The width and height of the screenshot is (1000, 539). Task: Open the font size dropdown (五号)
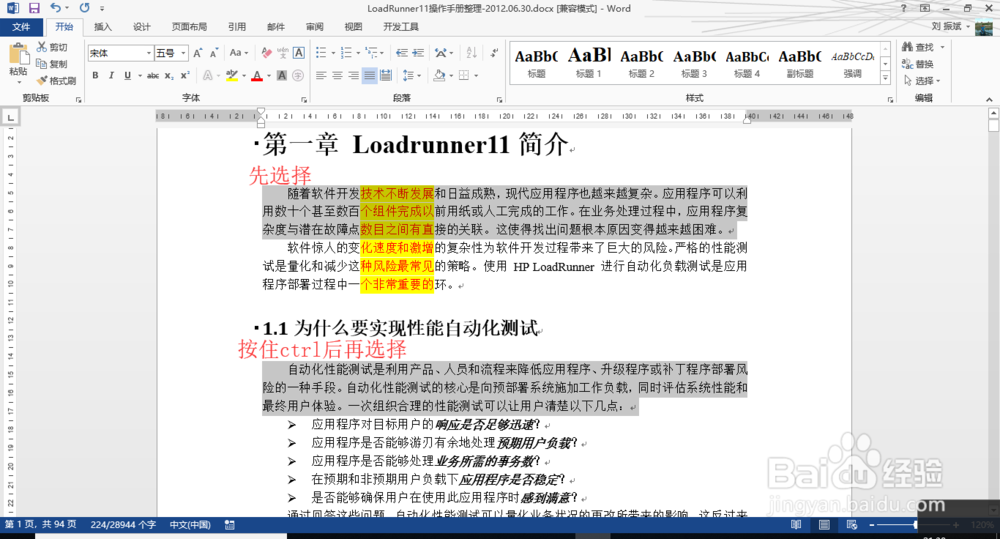(x=184, y=53)
